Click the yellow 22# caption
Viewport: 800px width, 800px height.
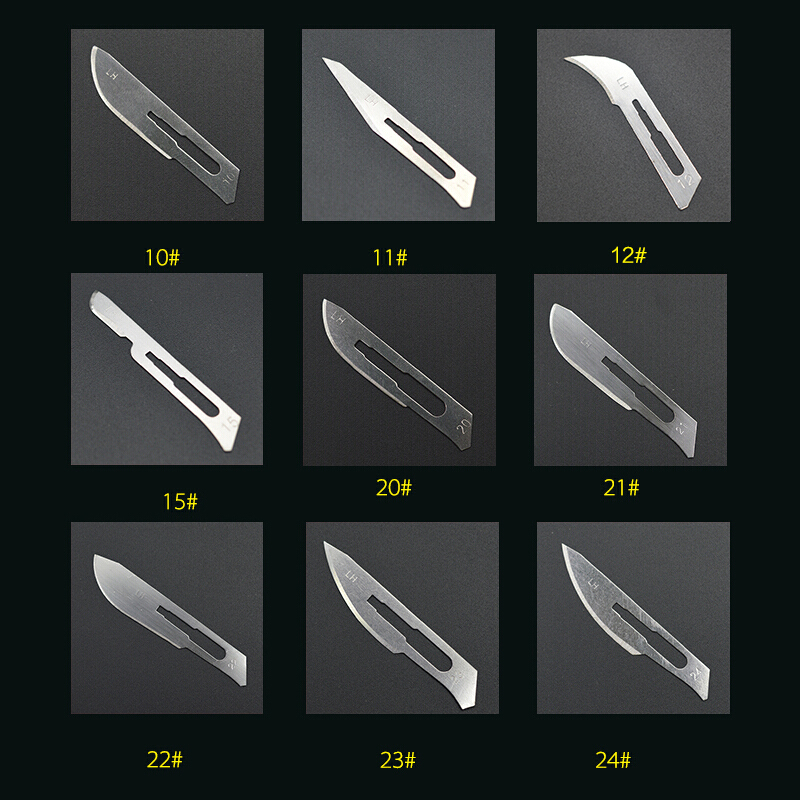pyautogui.click(x=165, y=760)
